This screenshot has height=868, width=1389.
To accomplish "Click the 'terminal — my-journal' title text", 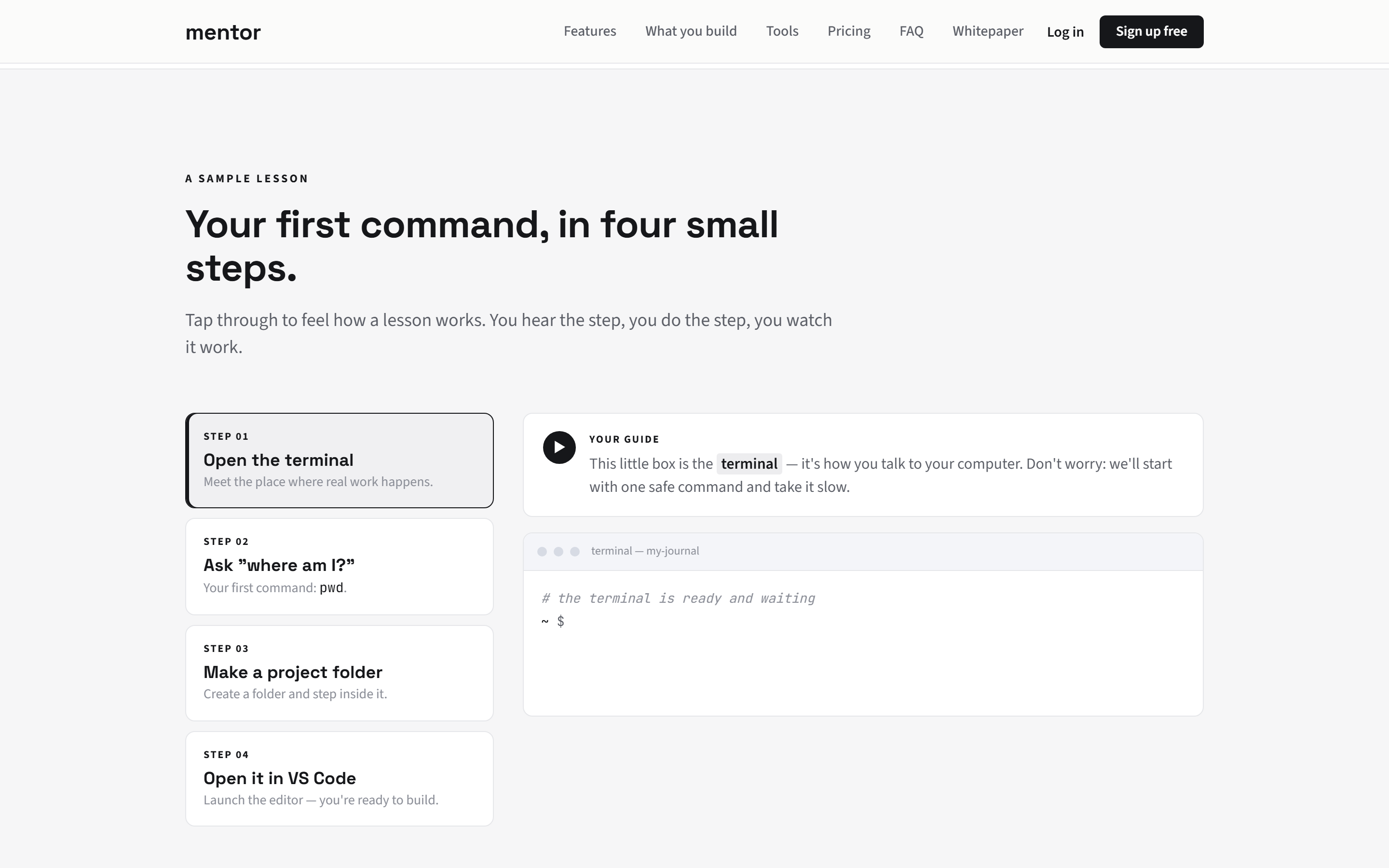I will point(644,551).
